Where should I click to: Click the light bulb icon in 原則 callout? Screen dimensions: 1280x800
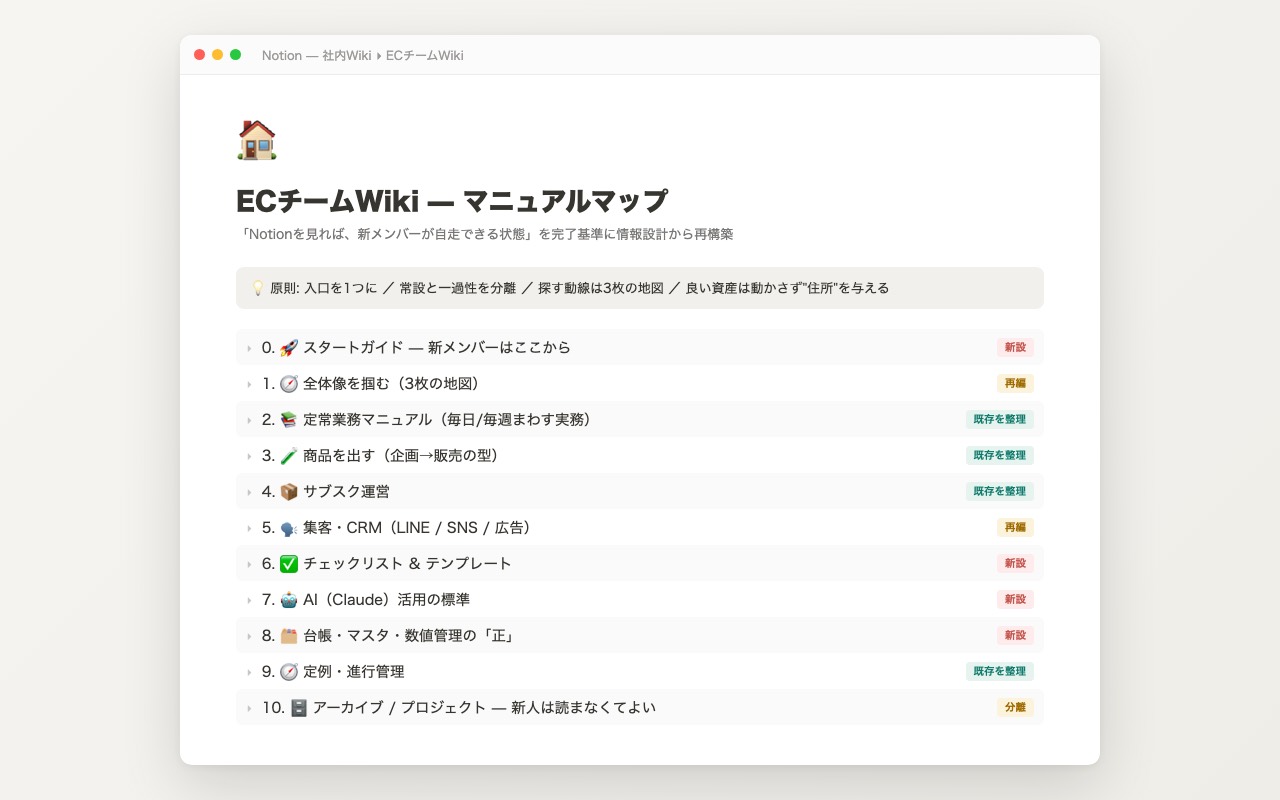pyautogui.click(x=257, y=288)
